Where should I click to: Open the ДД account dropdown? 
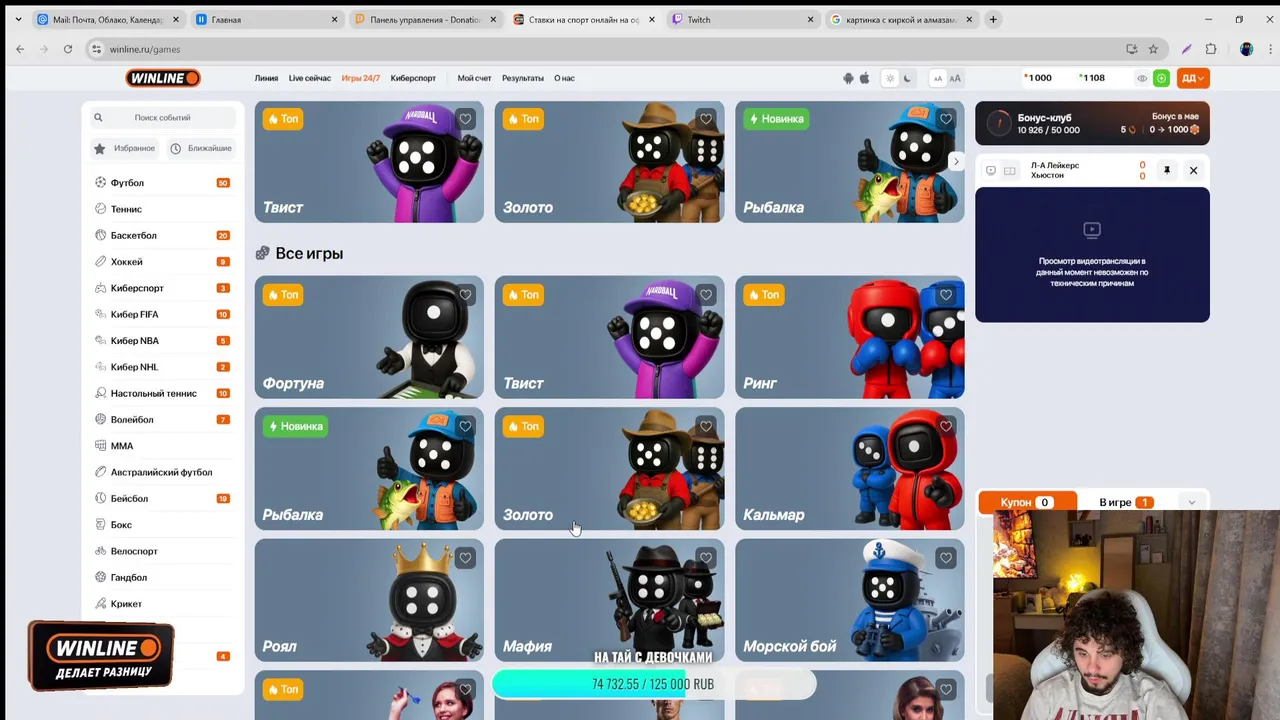(1192, 78)
